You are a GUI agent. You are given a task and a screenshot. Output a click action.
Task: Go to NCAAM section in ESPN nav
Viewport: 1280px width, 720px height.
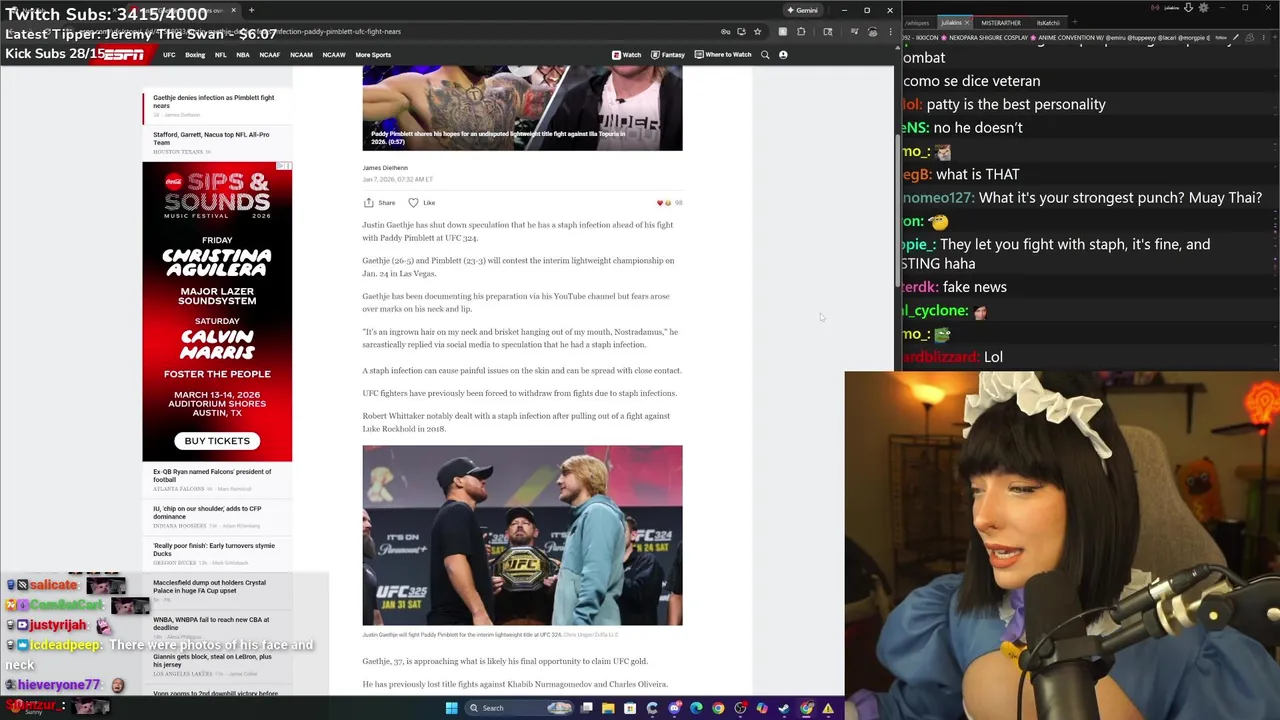click(301, 55)
